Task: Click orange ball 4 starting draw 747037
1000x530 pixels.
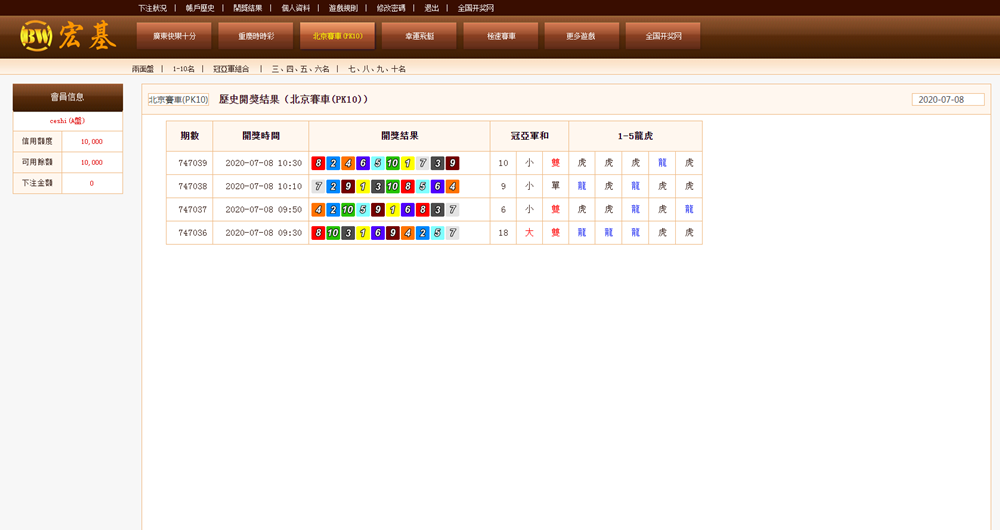Action: click(x=318, y=210)
